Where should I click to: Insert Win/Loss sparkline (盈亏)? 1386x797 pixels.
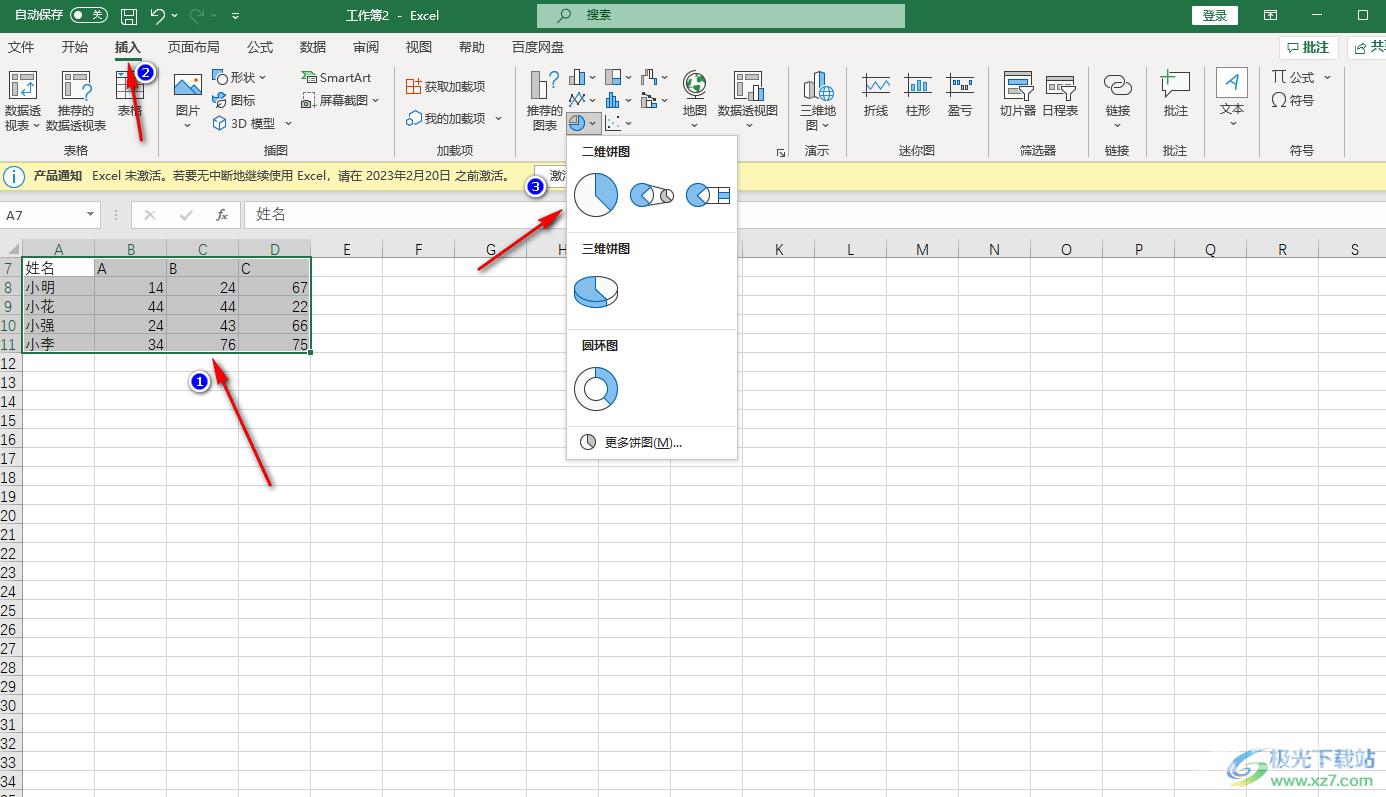[960, 95]
